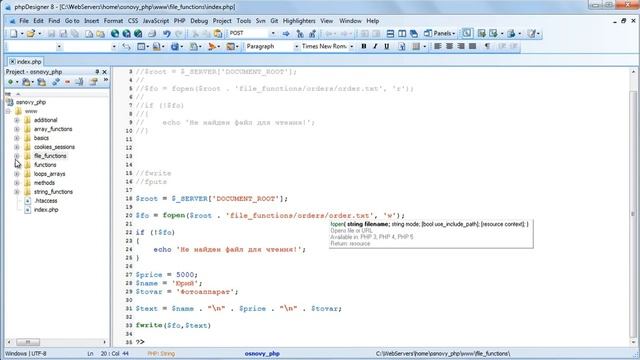Click the Undo arrow icon
Screen dimensions: 640x360
click(167, 33)
